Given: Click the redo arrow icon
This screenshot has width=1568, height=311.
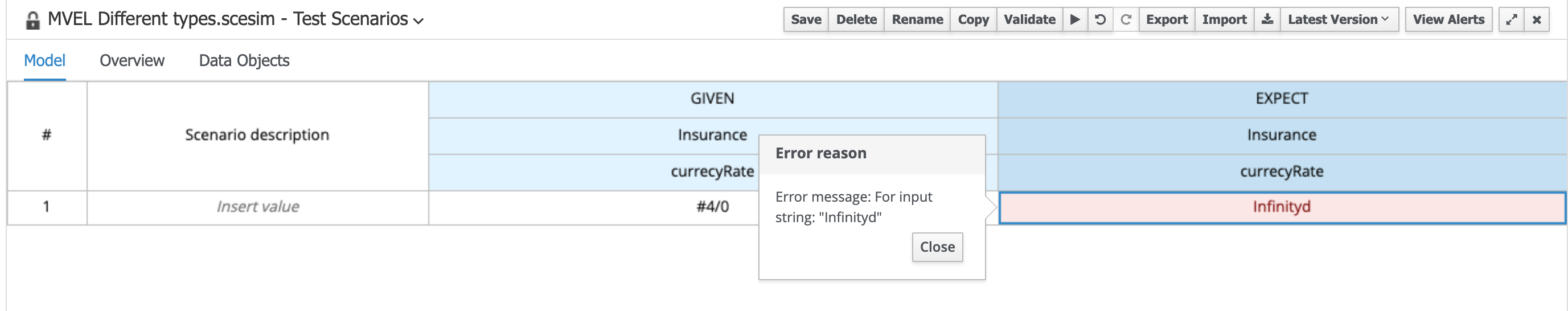Looking at the screenshot, I should click(x=1126, y=19).
